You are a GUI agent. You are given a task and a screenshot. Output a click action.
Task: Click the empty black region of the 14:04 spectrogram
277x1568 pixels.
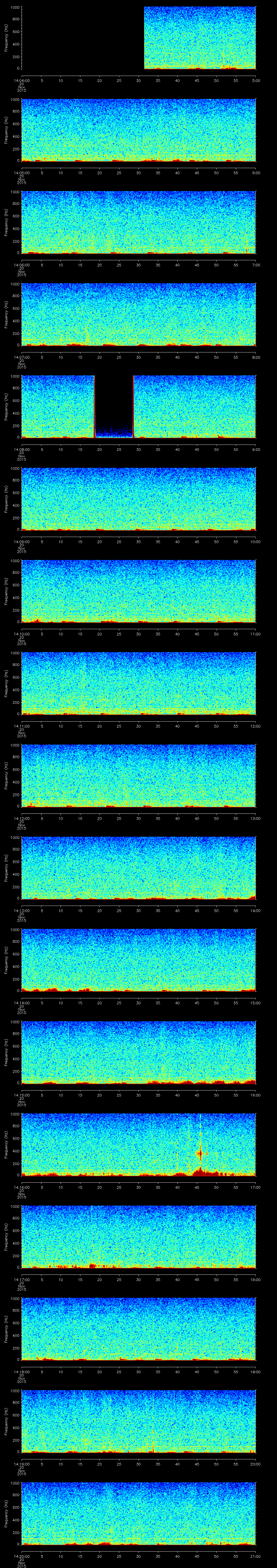(x=83, y=38)
